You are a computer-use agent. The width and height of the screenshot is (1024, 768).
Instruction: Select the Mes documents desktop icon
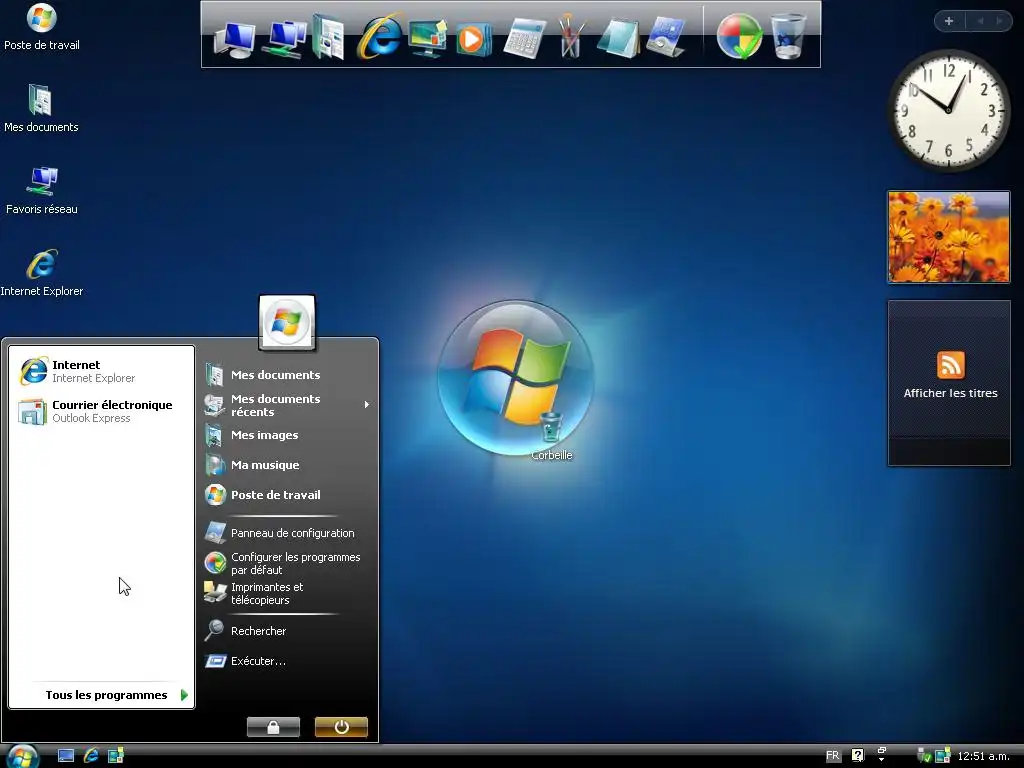[41, 108]
